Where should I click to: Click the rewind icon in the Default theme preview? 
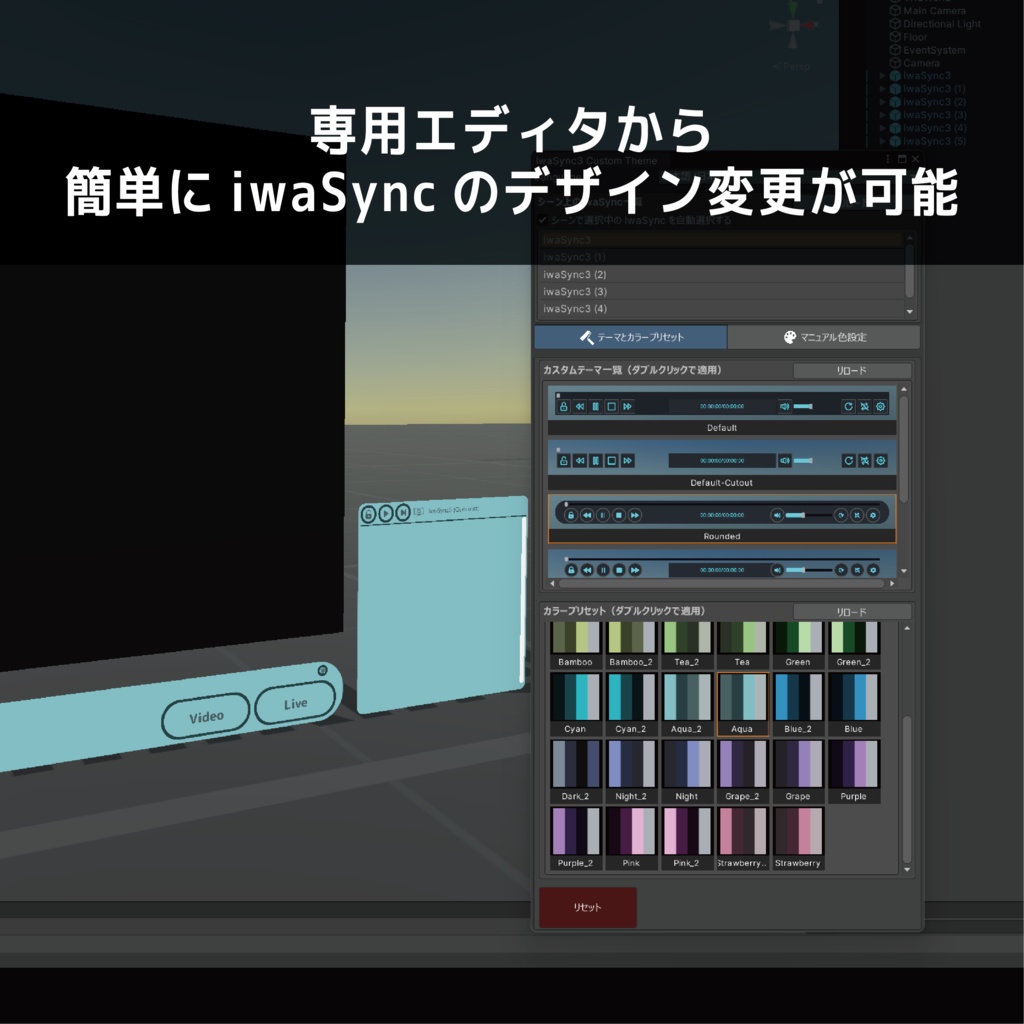point(580,406)
